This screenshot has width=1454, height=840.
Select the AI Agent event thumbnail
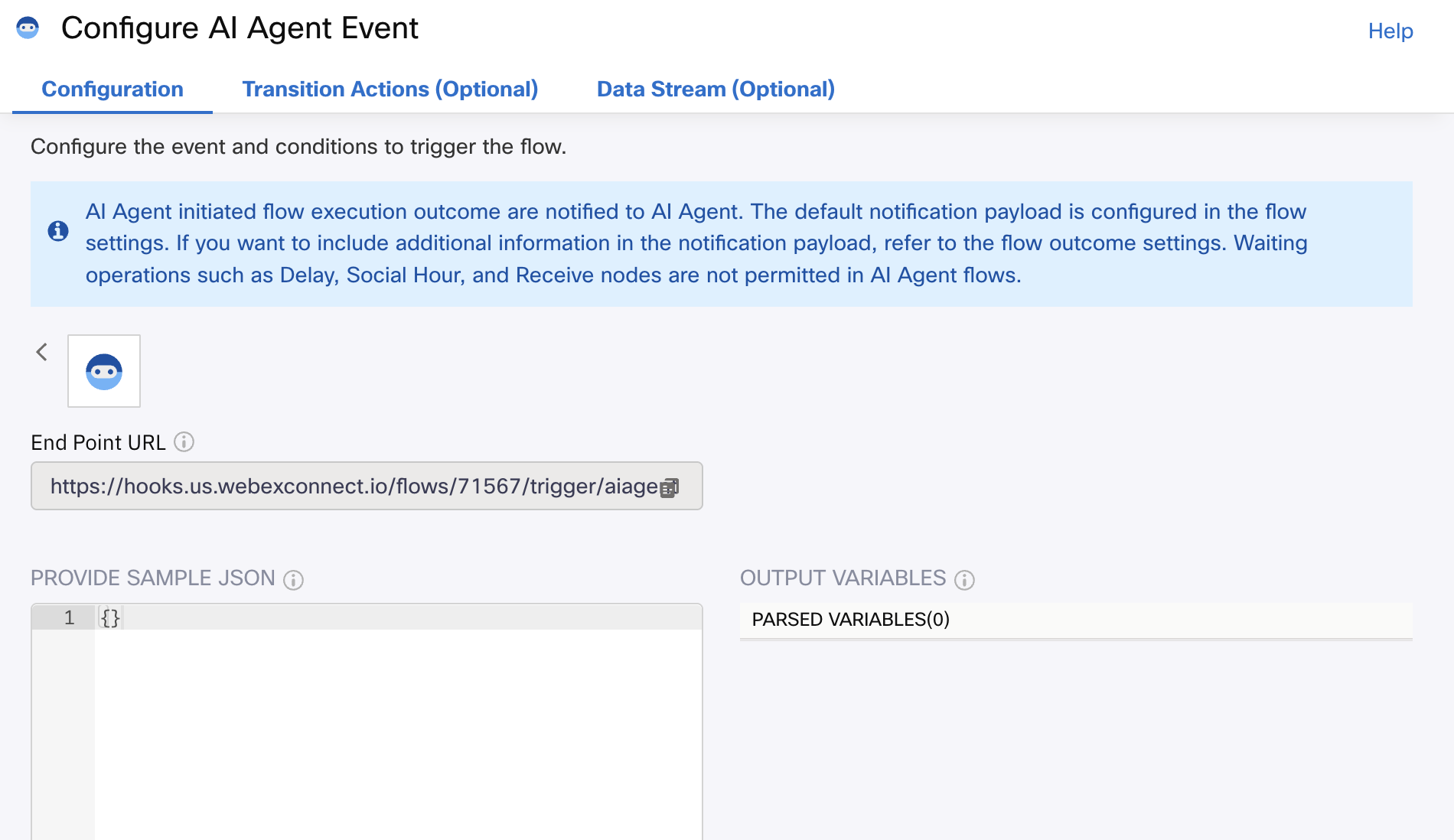104,371
